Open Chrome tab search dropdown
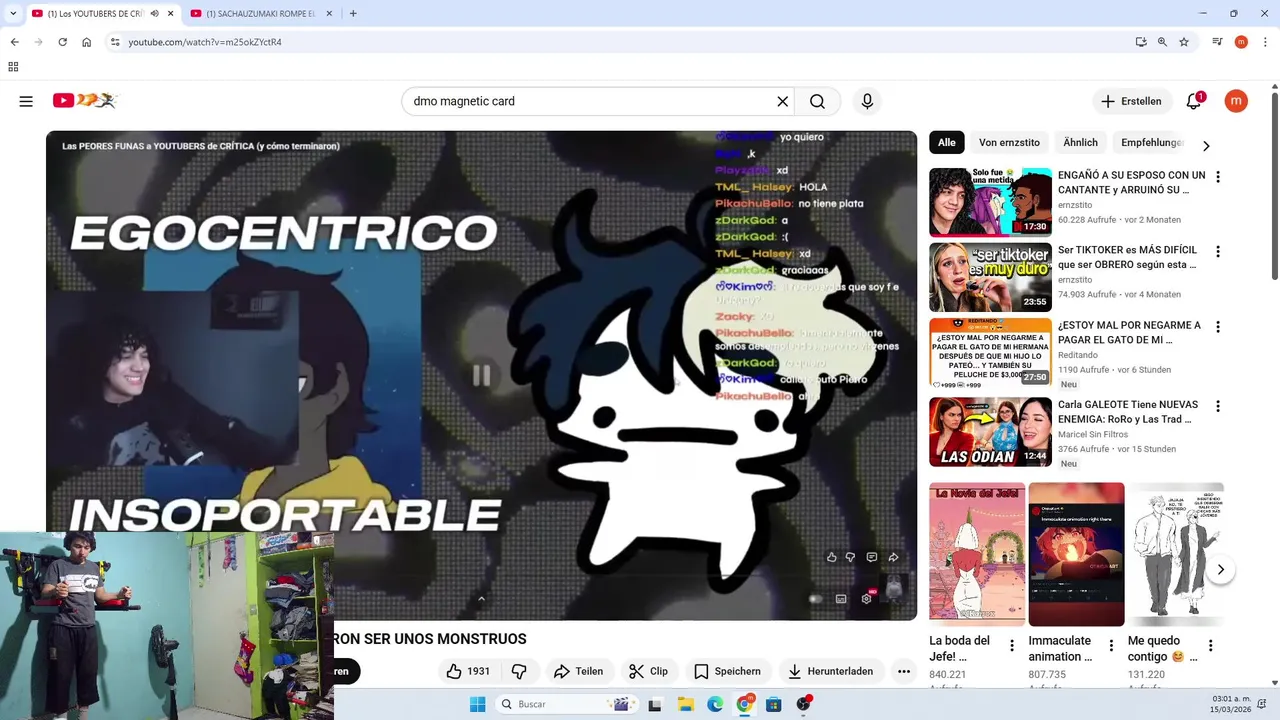Screen dimensions: 1280x720 [13, 14]
